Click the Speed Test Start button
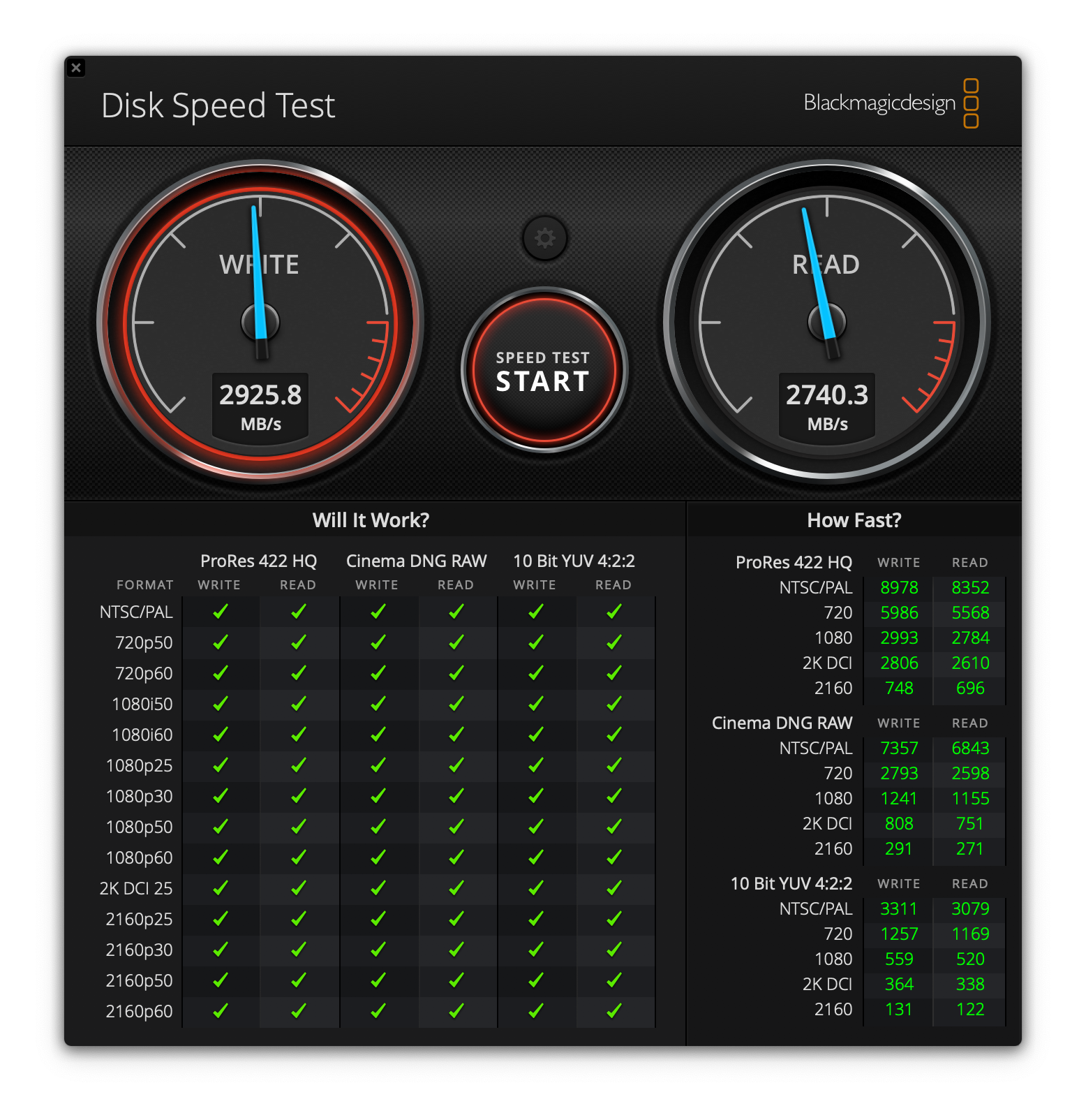This screenshot has height=1120, width=1086. pos(544,370)
